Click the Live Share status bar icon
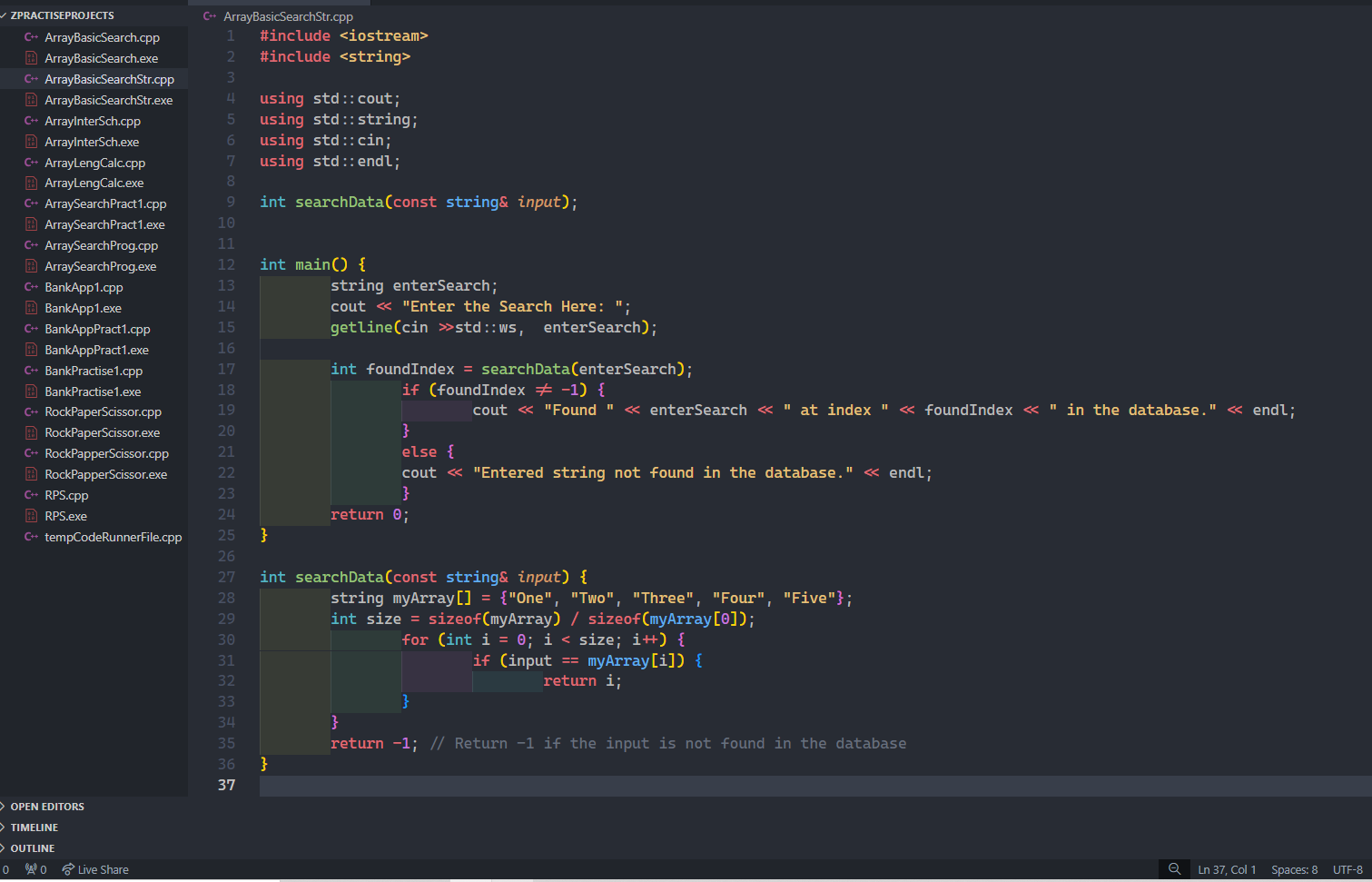This screenshot has height=882, width=1372. (68, 869)
